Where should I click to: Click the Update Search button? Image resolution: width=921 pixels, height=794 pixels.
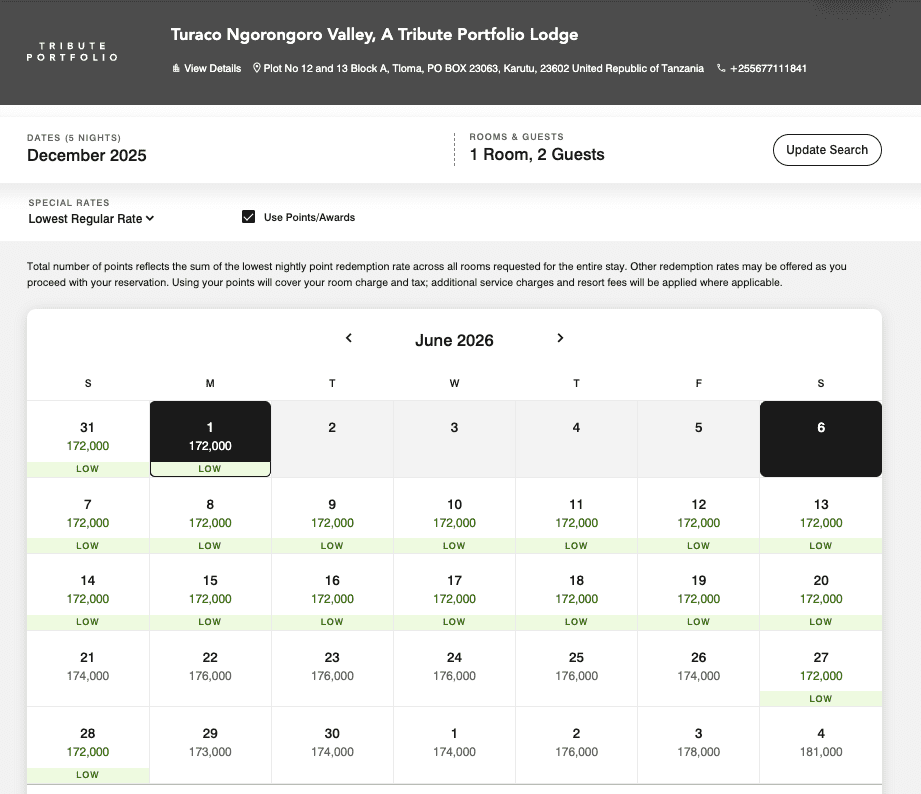point(826,150)
